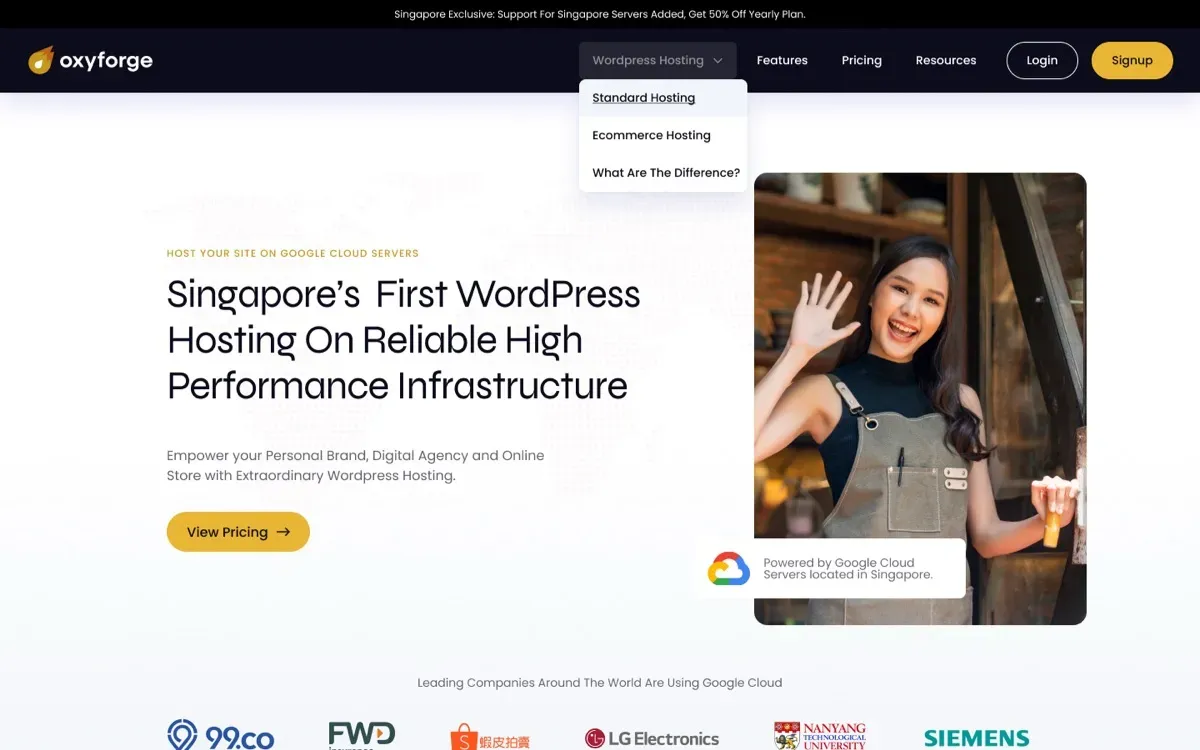The height and width of the screenshot is (750, 1200).
Task: Click the Powered by Google Cloud card text
Action: (848, 568)
